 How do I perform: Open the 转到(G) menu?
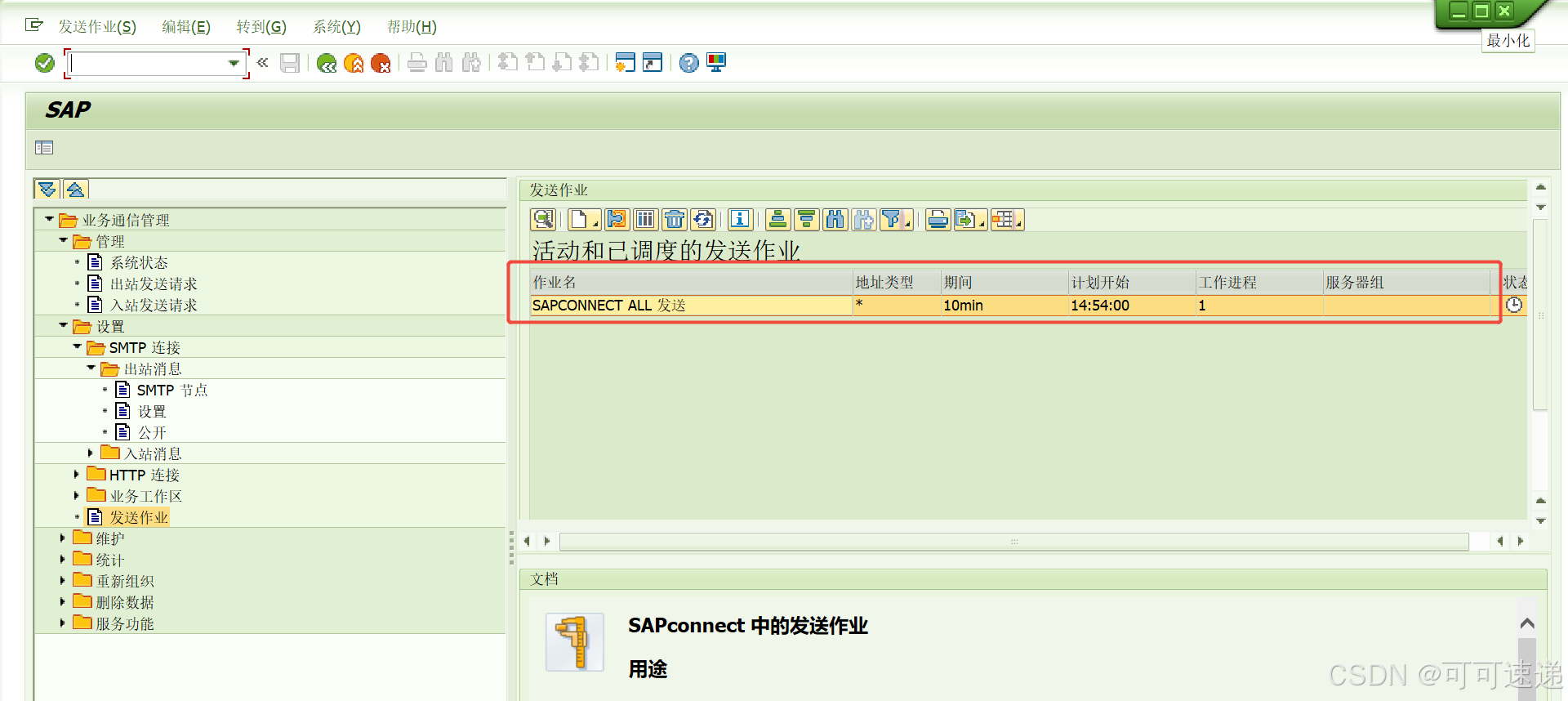pyautogui.click(x=261, y=27)
